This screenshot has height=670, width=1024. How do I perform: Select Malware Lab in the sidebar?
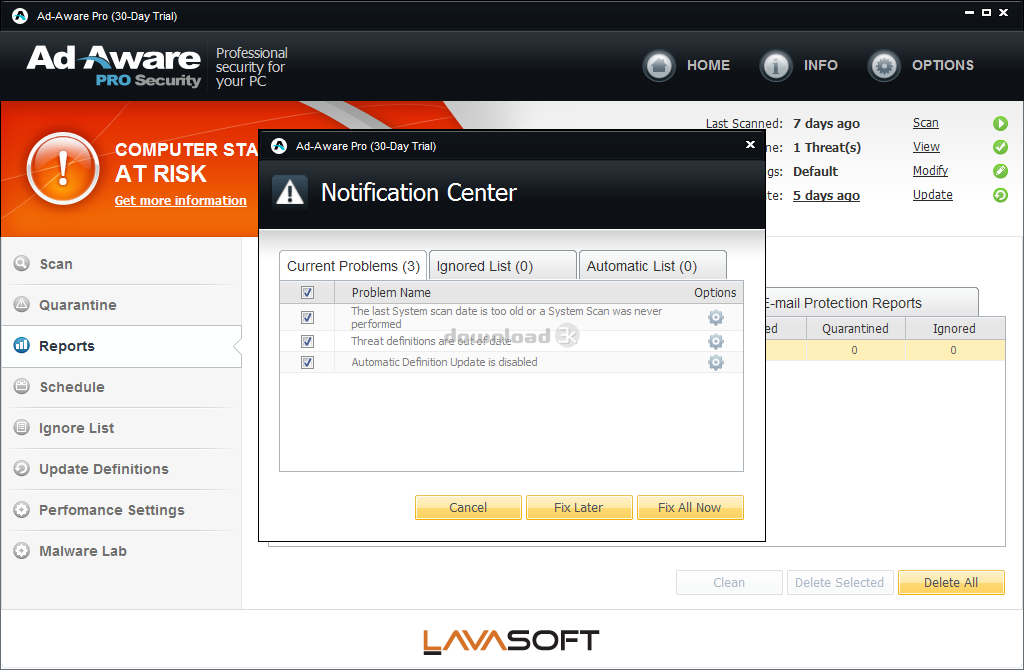pyautogui.click(x=82, y=551)
